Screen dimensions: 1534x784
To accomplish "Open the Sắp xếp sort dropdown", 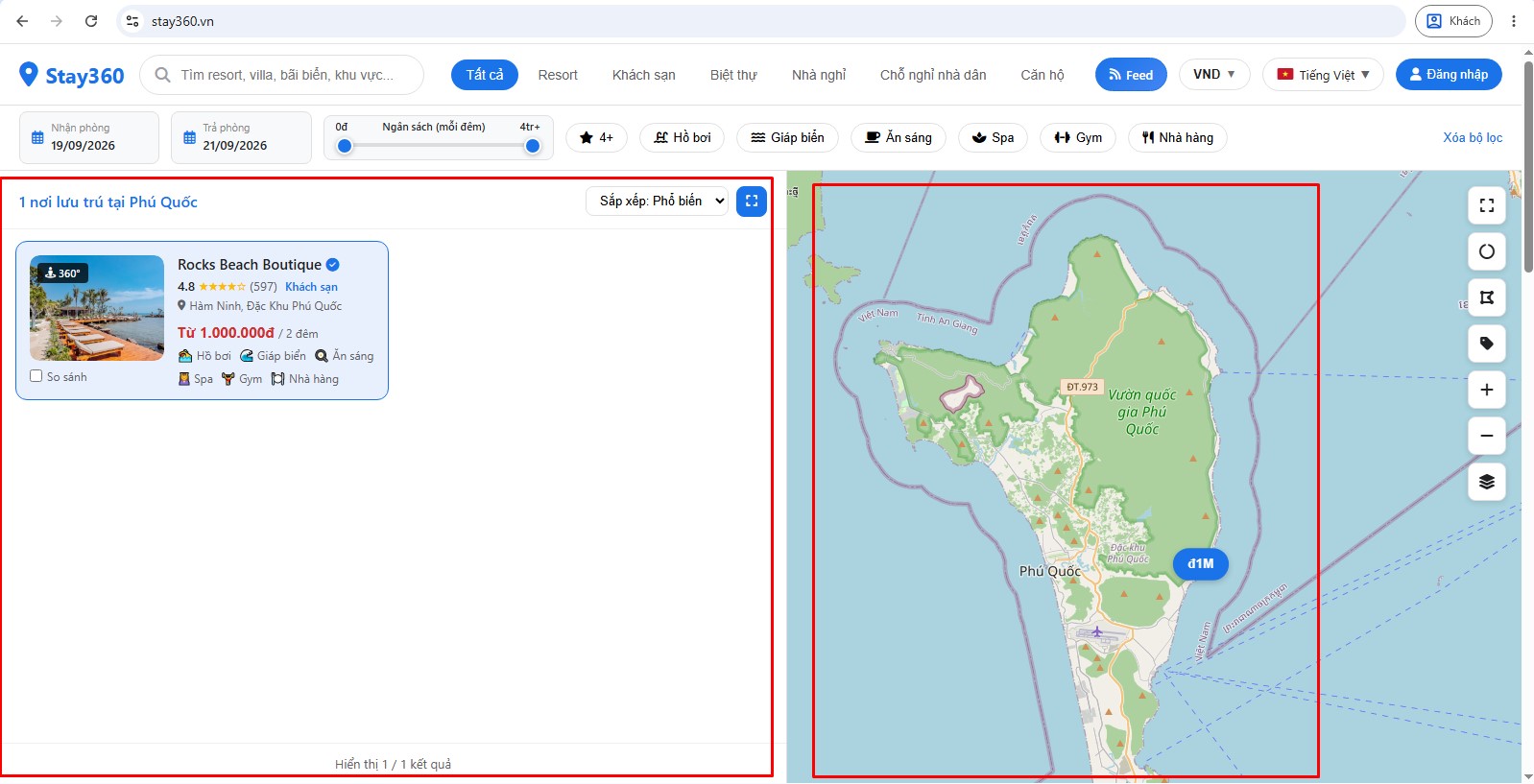I will [657, 202].
